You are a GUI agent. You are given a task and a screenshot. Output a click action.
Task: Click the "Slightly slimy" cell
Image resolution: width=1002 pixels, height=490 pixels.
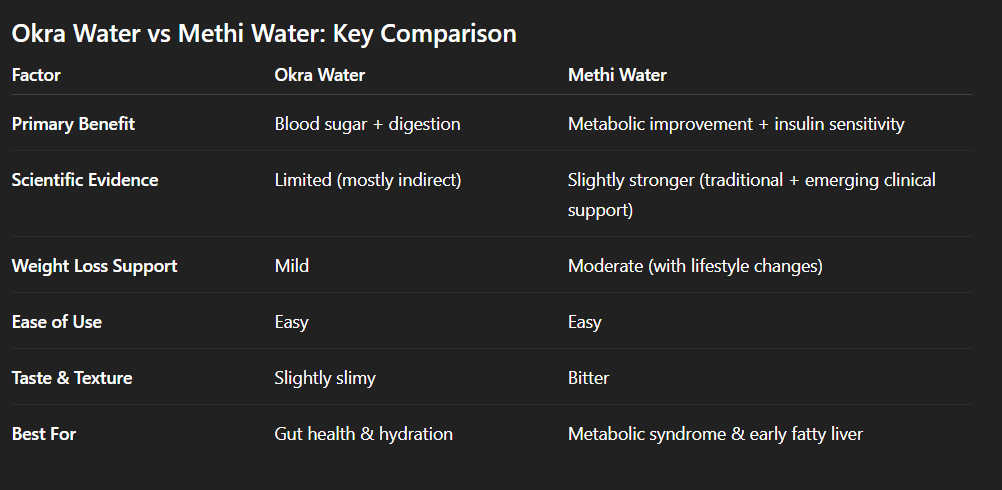pyautogui.click(x=325, y=378)
